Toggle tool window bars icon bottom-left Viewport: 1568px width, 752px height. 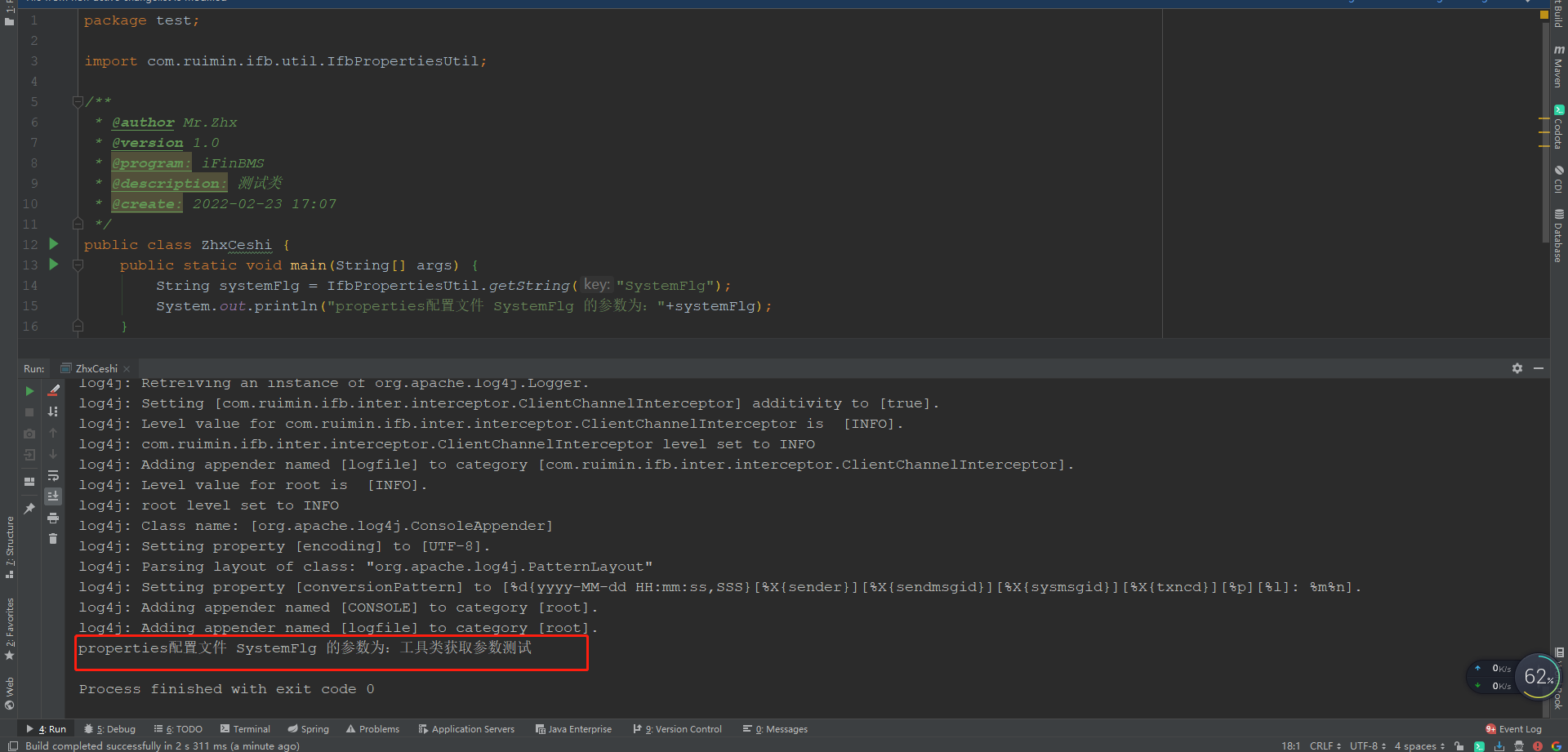click(x=12, y=745)
